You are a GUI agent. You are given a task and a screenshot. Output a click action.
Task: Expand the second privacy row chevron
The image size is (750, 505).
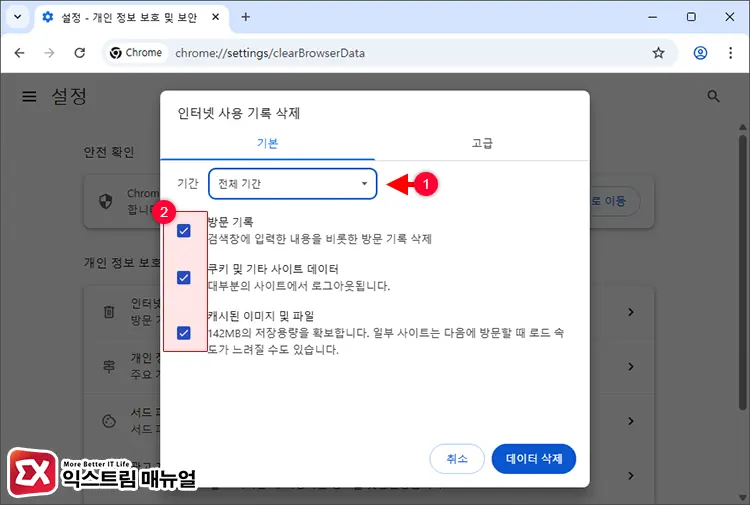(x=631, y=366)
